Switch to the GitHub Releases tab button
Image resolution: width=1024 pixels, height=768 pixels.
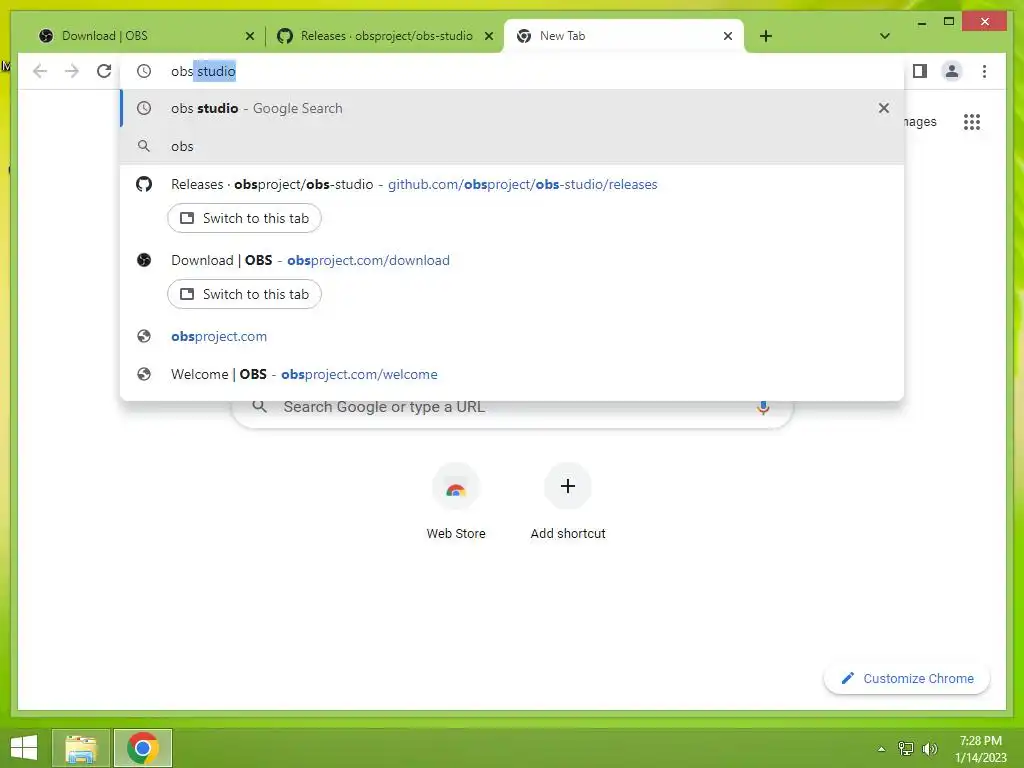[x=244, y=218]
